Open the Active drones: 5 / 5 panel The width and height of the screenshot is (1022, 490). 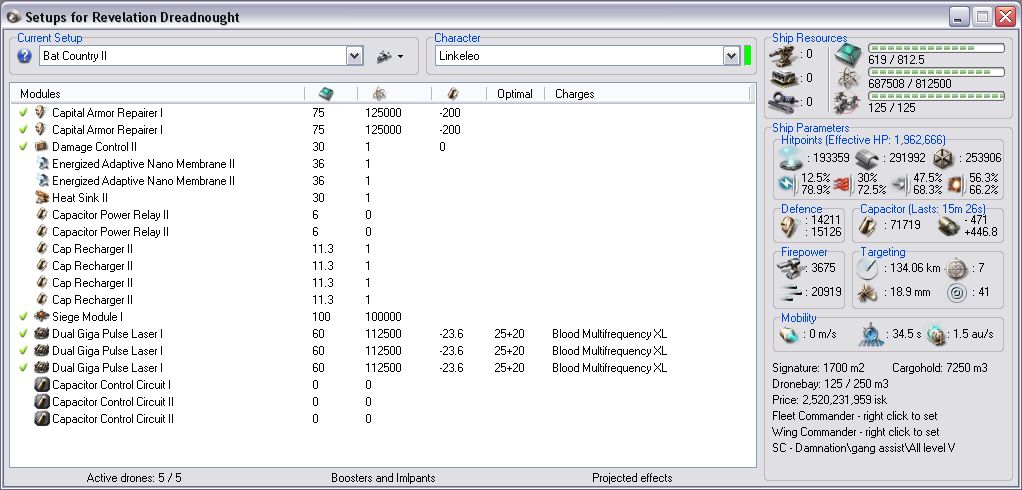coord(134,478)
